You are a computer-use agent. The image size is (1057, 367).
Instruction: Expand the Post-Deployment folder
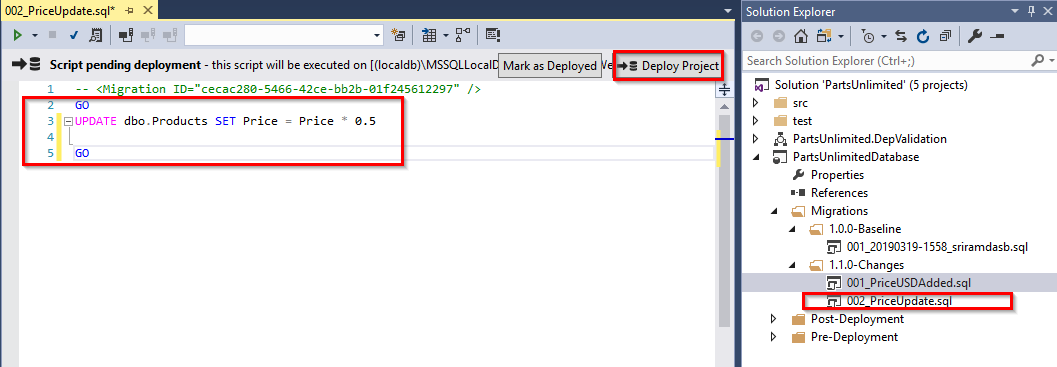[x=774, y=318]
